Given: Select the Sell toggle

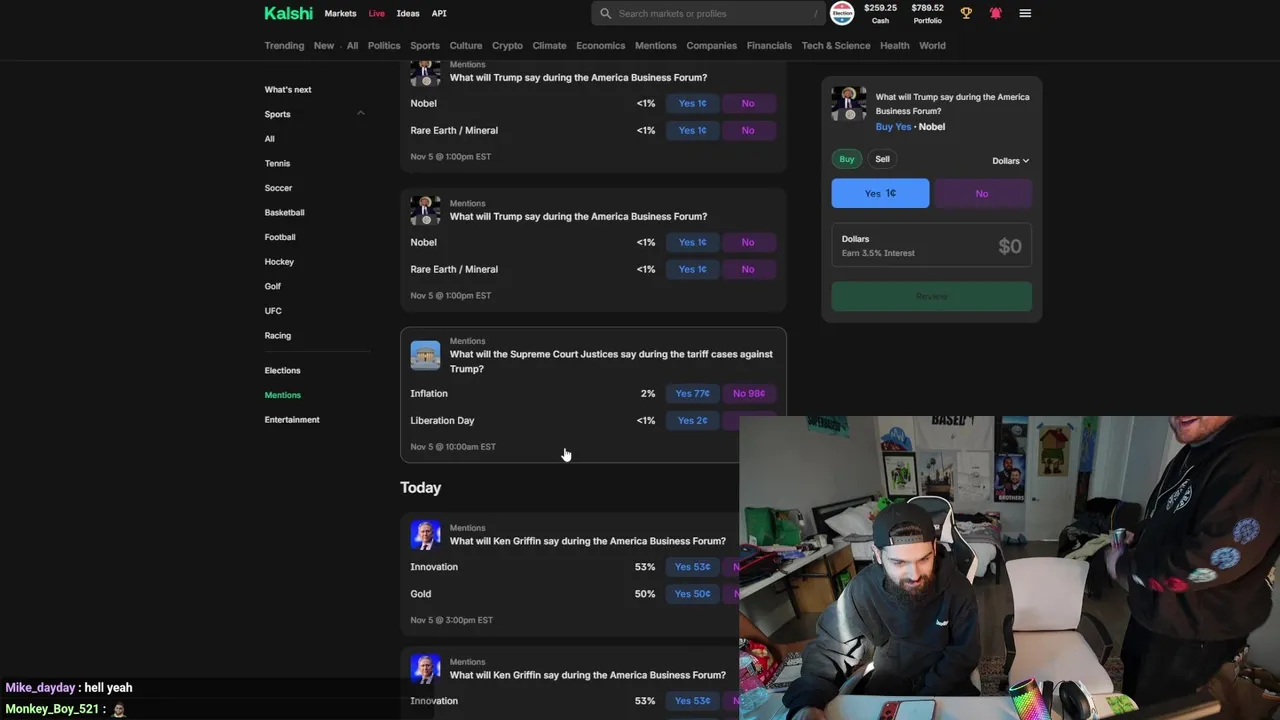Looking at the screenshot, I should pos(882,159).
